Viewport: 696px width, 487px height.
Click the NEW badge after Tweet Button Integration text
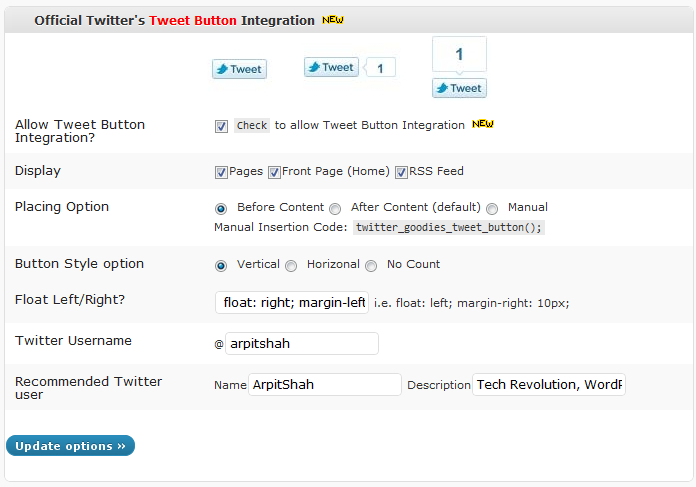[483, 124]
